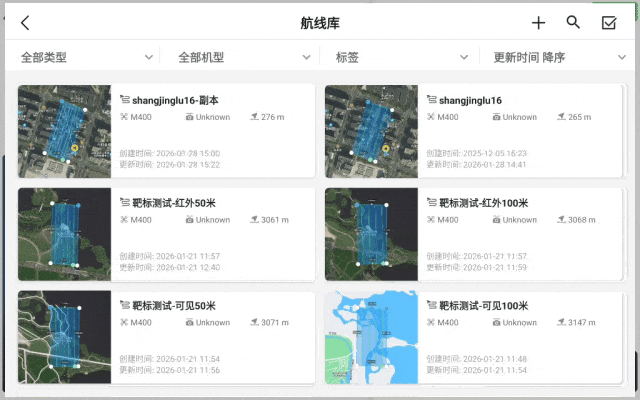640x400 pixels.
Task: Click the drone M400 icon on shangjinglu16
Action: 431,117
